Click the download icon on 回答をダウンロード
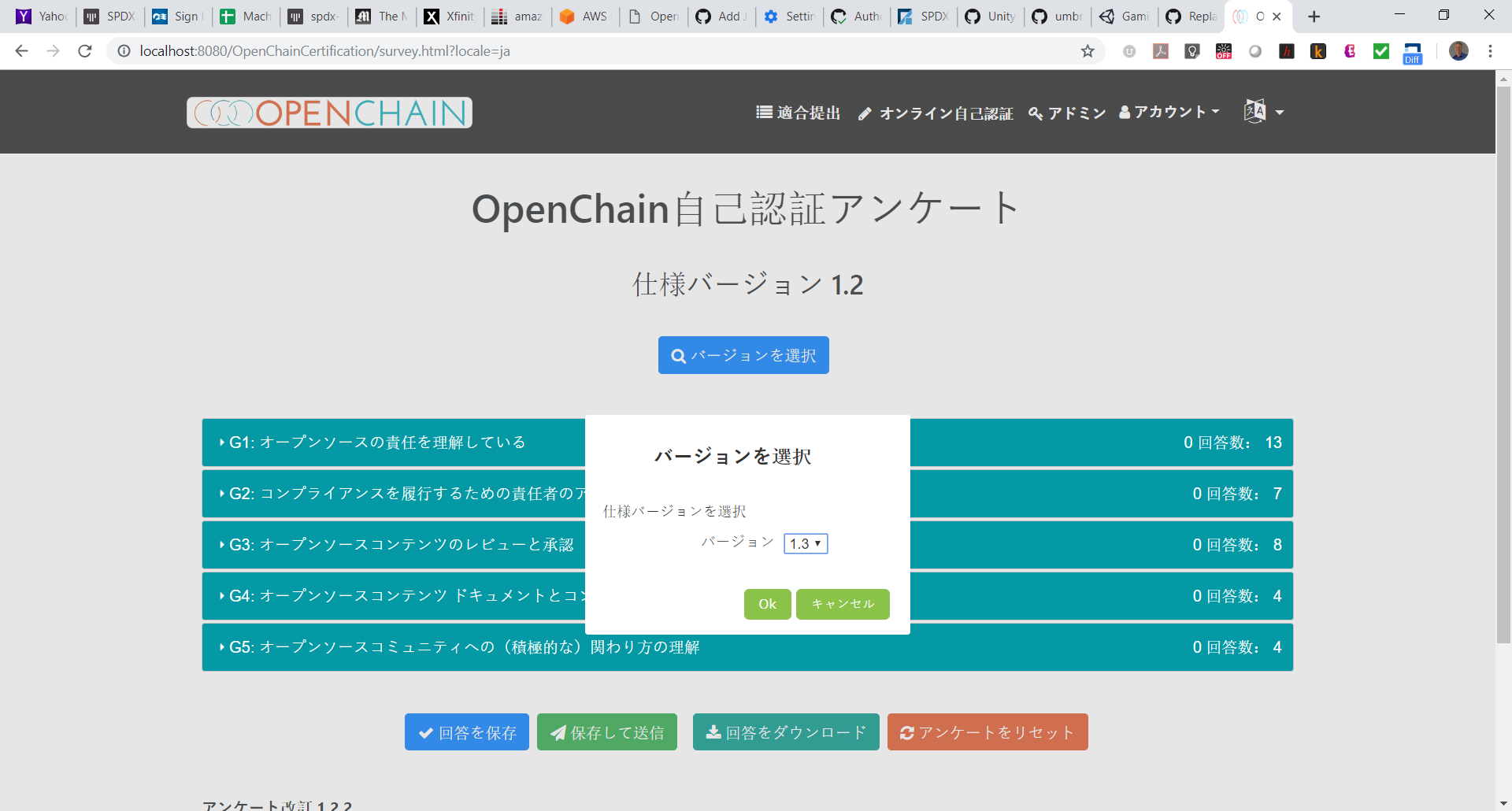The width and height of the screenshot is (1512, 811). click(x=713, y=731)
